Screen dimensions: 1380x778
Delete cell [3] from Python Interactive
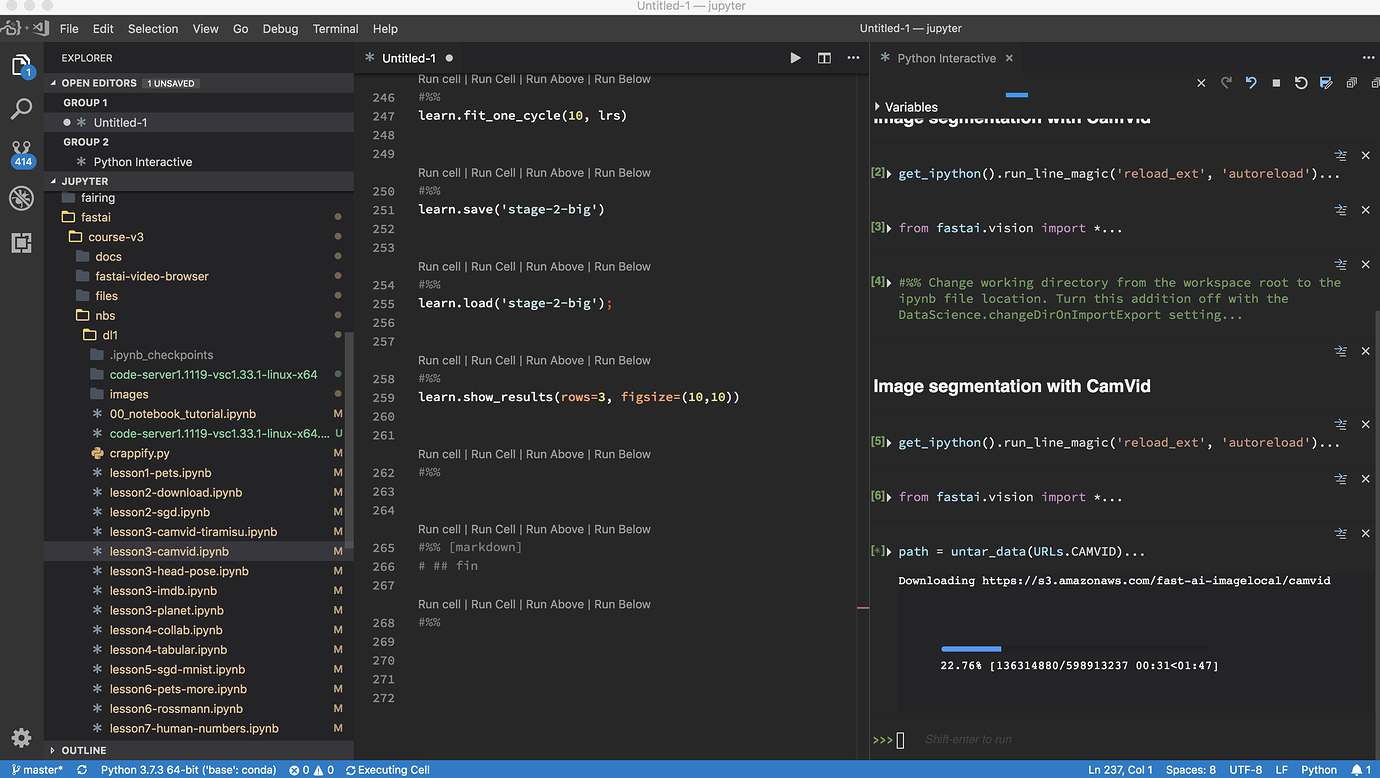1366,210
